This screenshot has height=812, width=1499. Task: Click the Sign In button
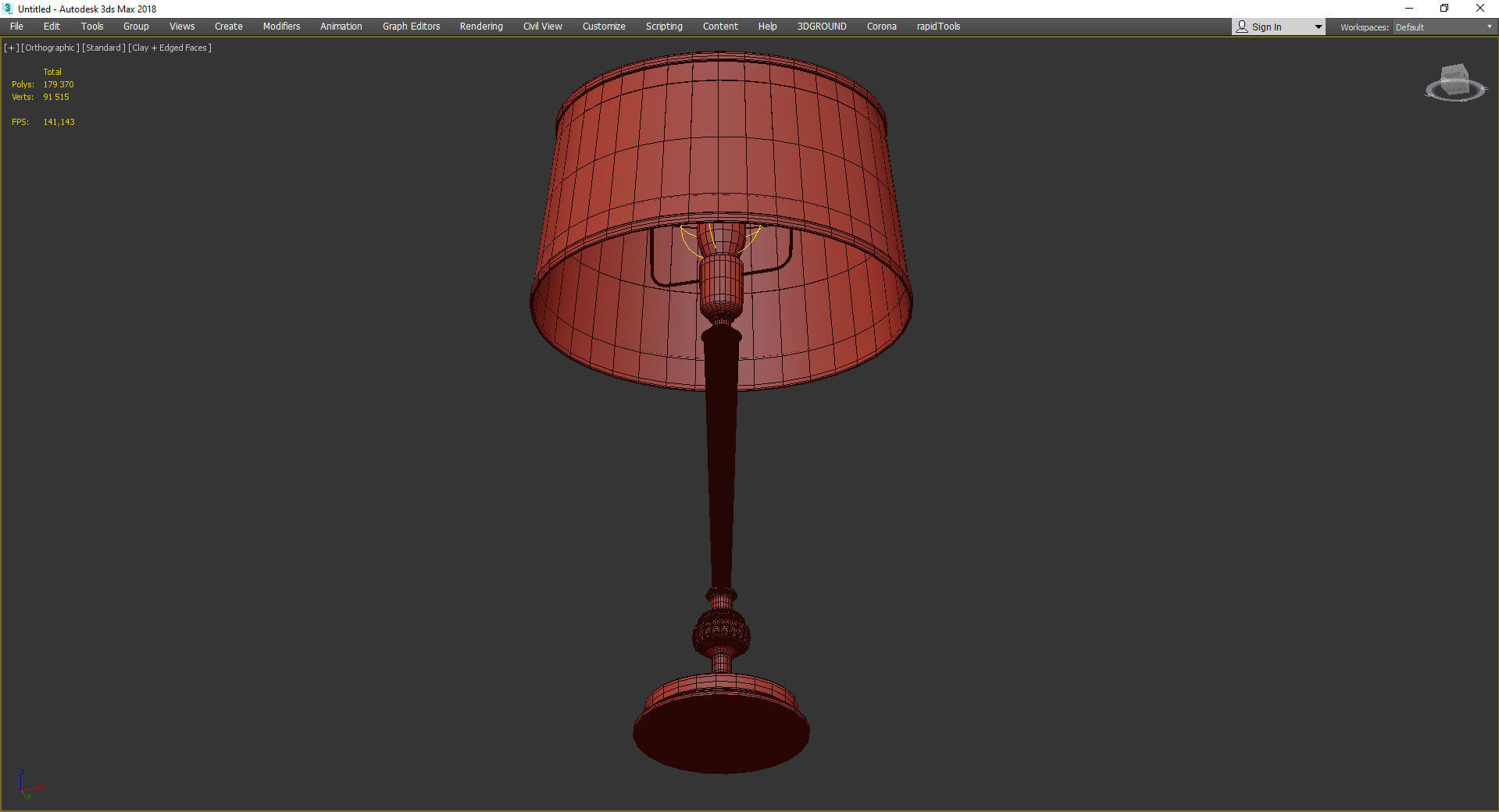1266,27
